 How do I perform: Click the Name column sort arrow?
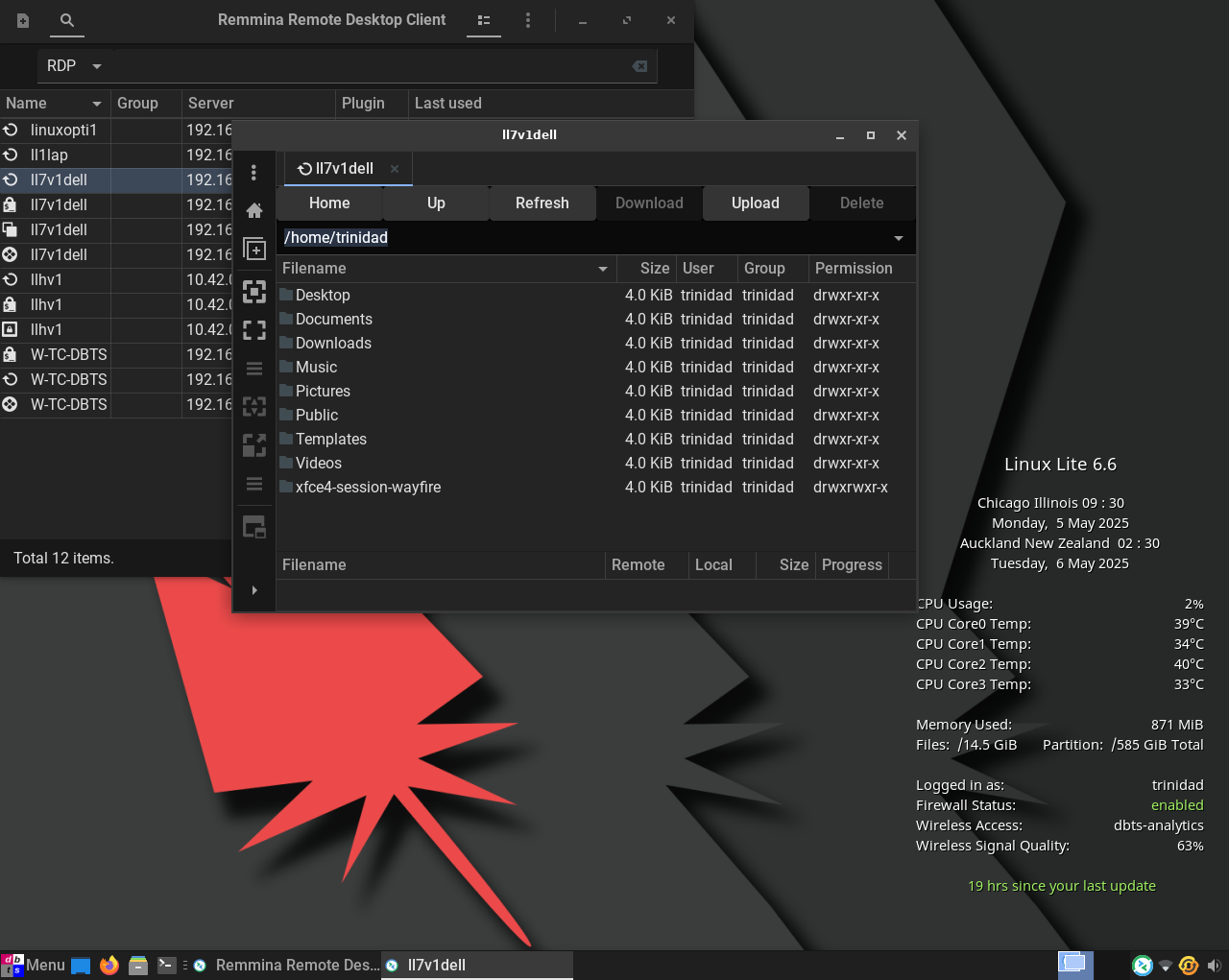97,104
